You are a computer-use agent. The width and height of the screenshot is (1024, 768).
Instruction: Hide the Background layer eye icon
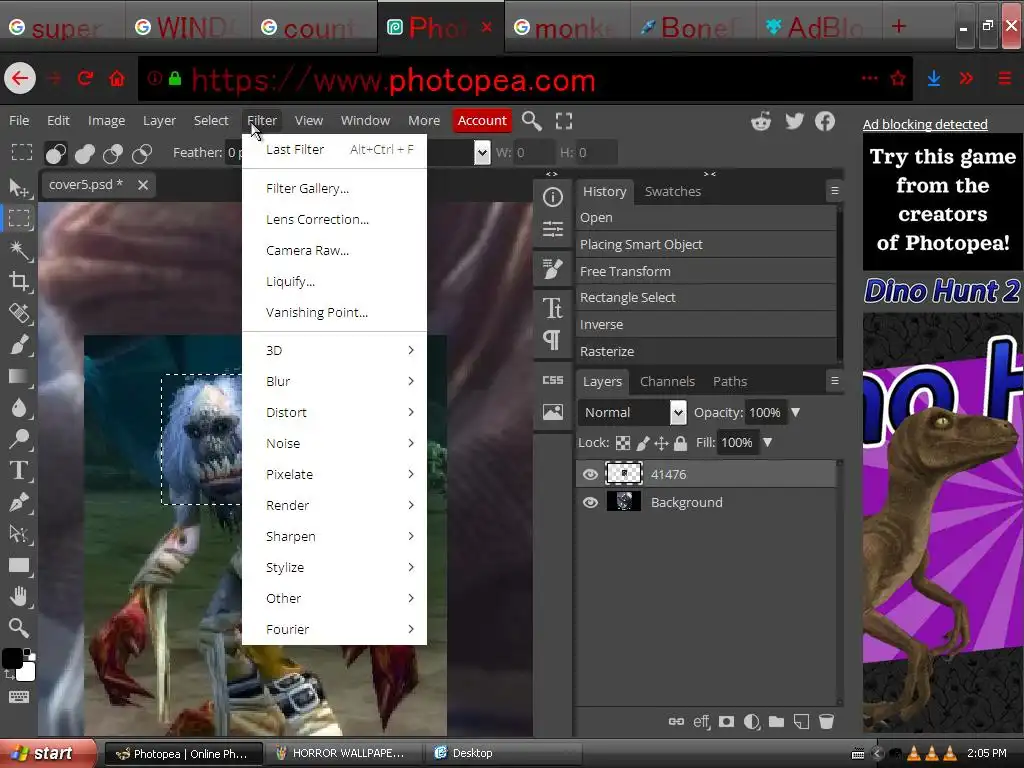pos(590,502)
